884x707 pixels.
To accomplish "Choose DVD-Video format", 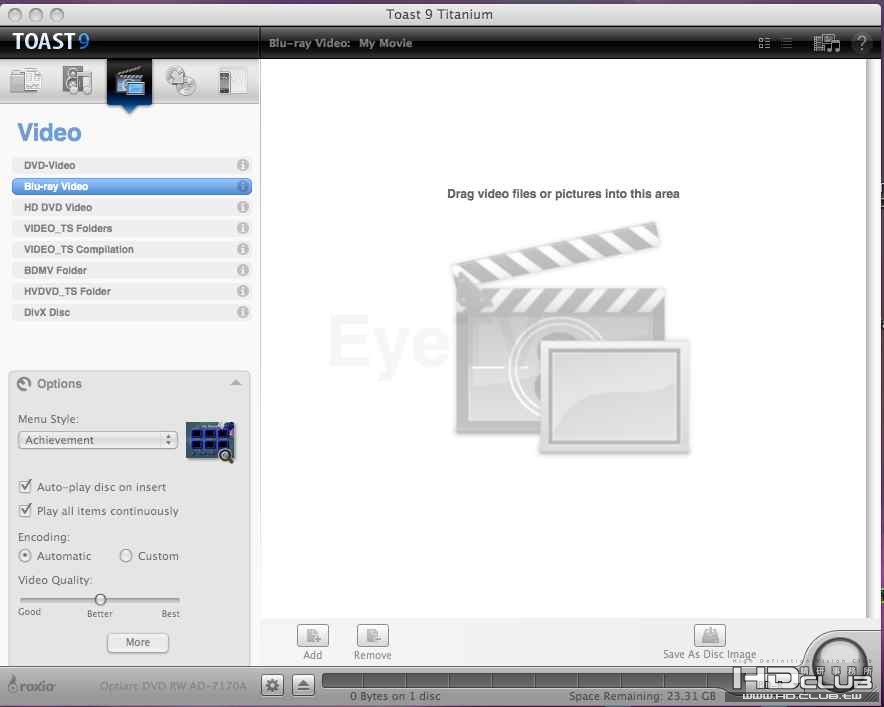I will [131, 165].
